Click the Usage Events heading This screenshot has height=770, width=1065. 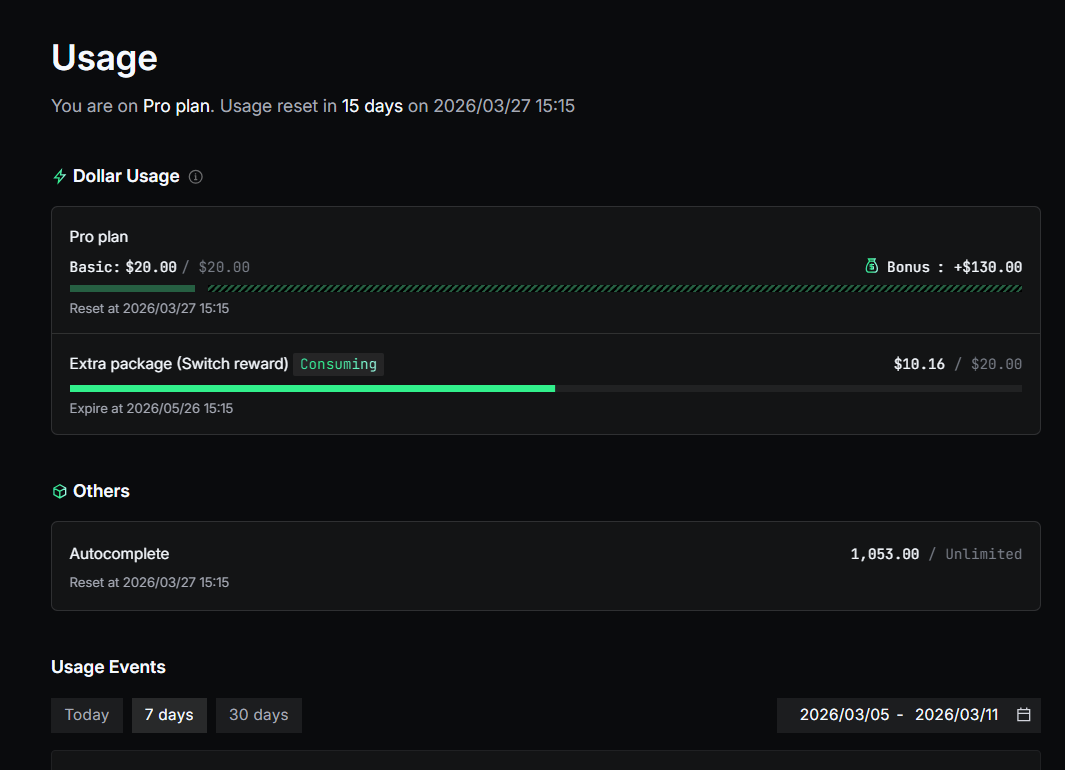pyautogui.click(x=108, y=667)
